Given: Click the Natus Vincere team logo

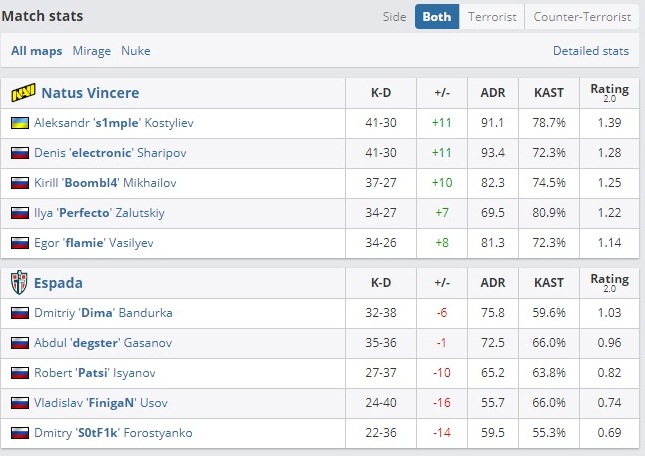Looking at the screenshot, I should click(x=22, y=93).
